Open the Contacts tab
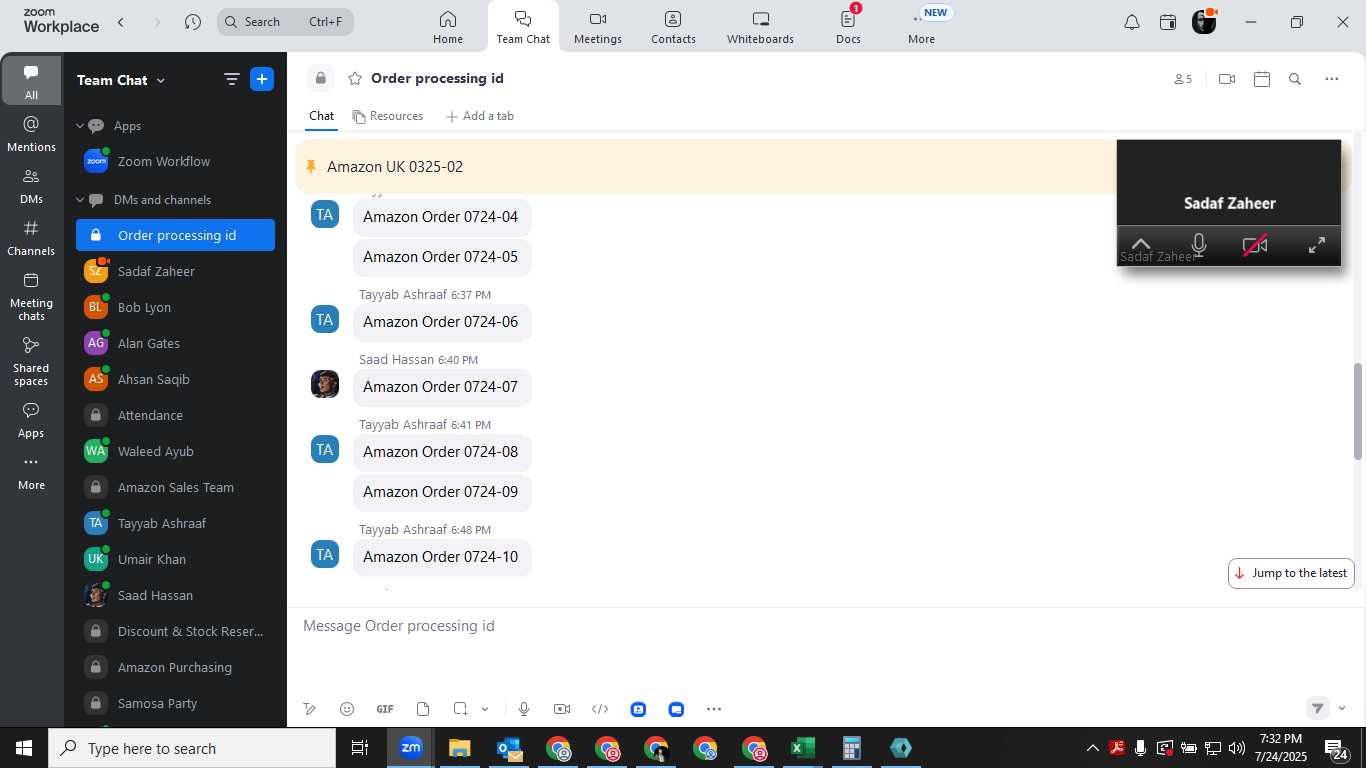Image resolution: width=1366 pixels, height=768 pixels. [673, 27]
